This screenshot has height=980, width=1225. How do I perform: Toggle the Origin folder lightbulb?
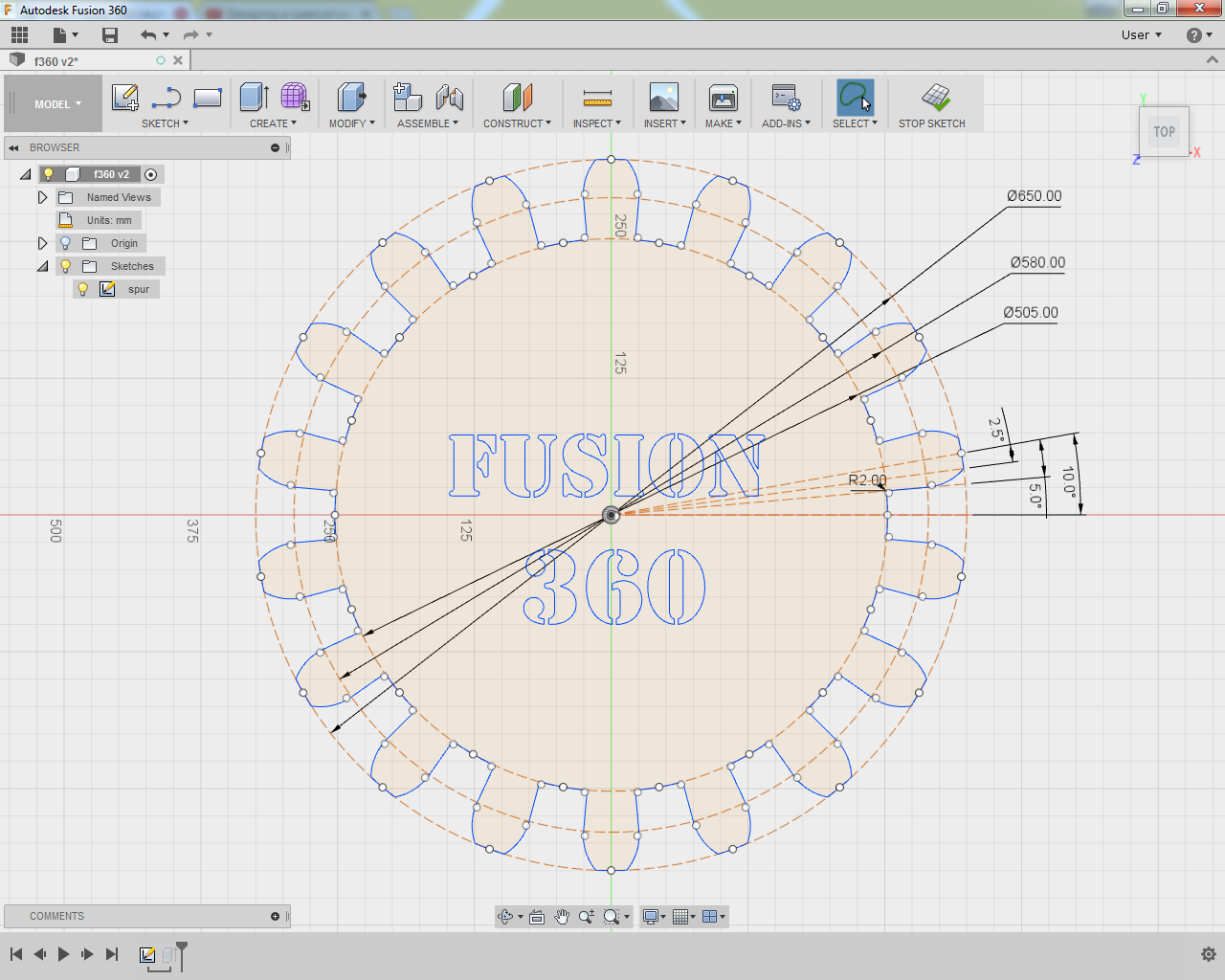point(65,243)
